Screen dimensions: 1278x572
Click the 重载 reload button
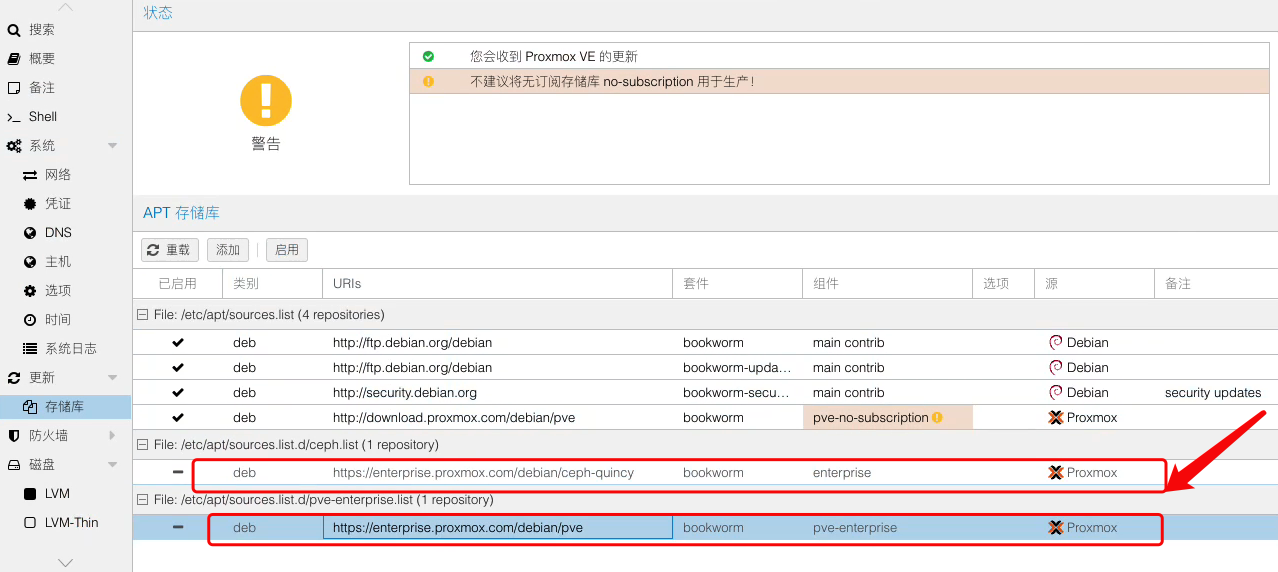click(170, 250)
